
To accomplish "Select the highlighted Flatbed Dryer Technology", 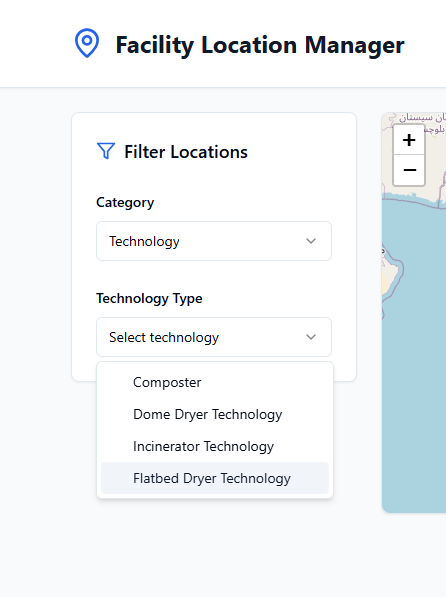I will click(x=215, y=478).
